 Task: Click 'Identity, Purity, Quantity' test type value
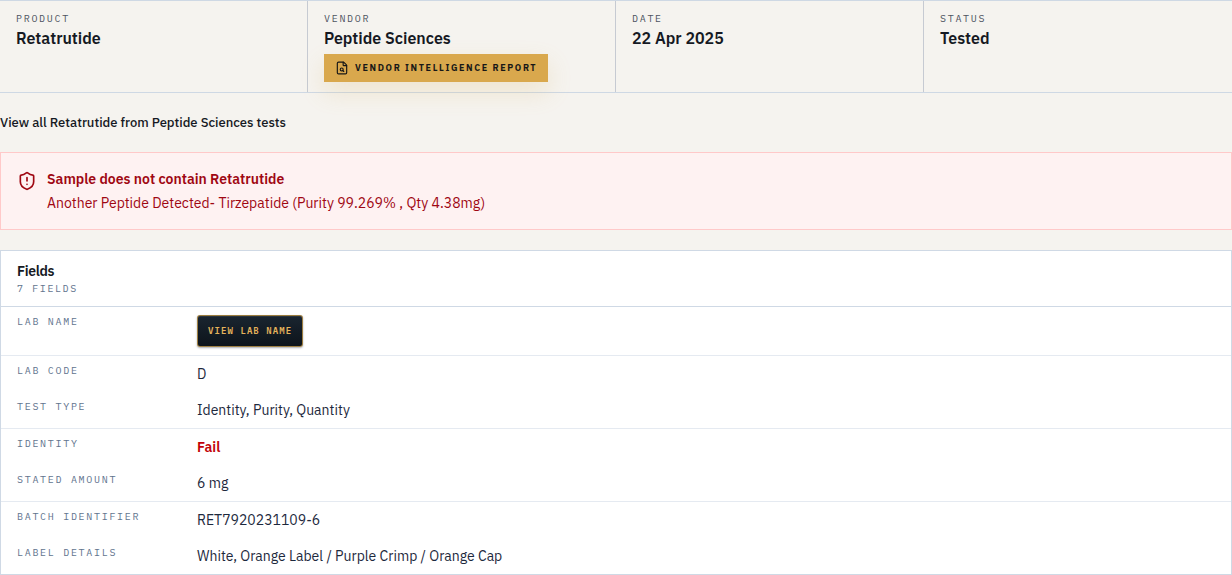point(273,410)
